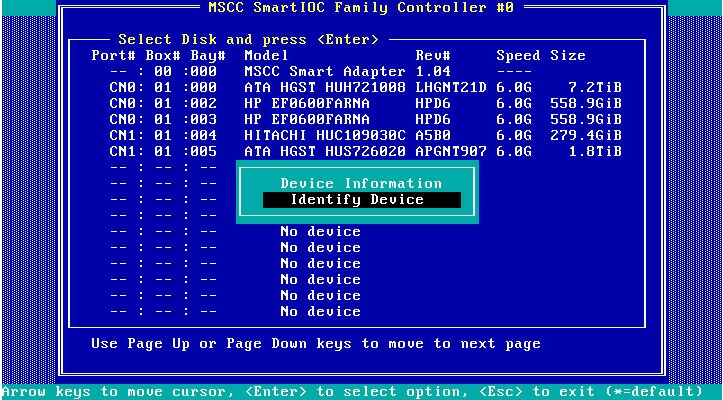Click revision LHGNT21D
Screen dimensions: 723x400
tap(451, 87)
